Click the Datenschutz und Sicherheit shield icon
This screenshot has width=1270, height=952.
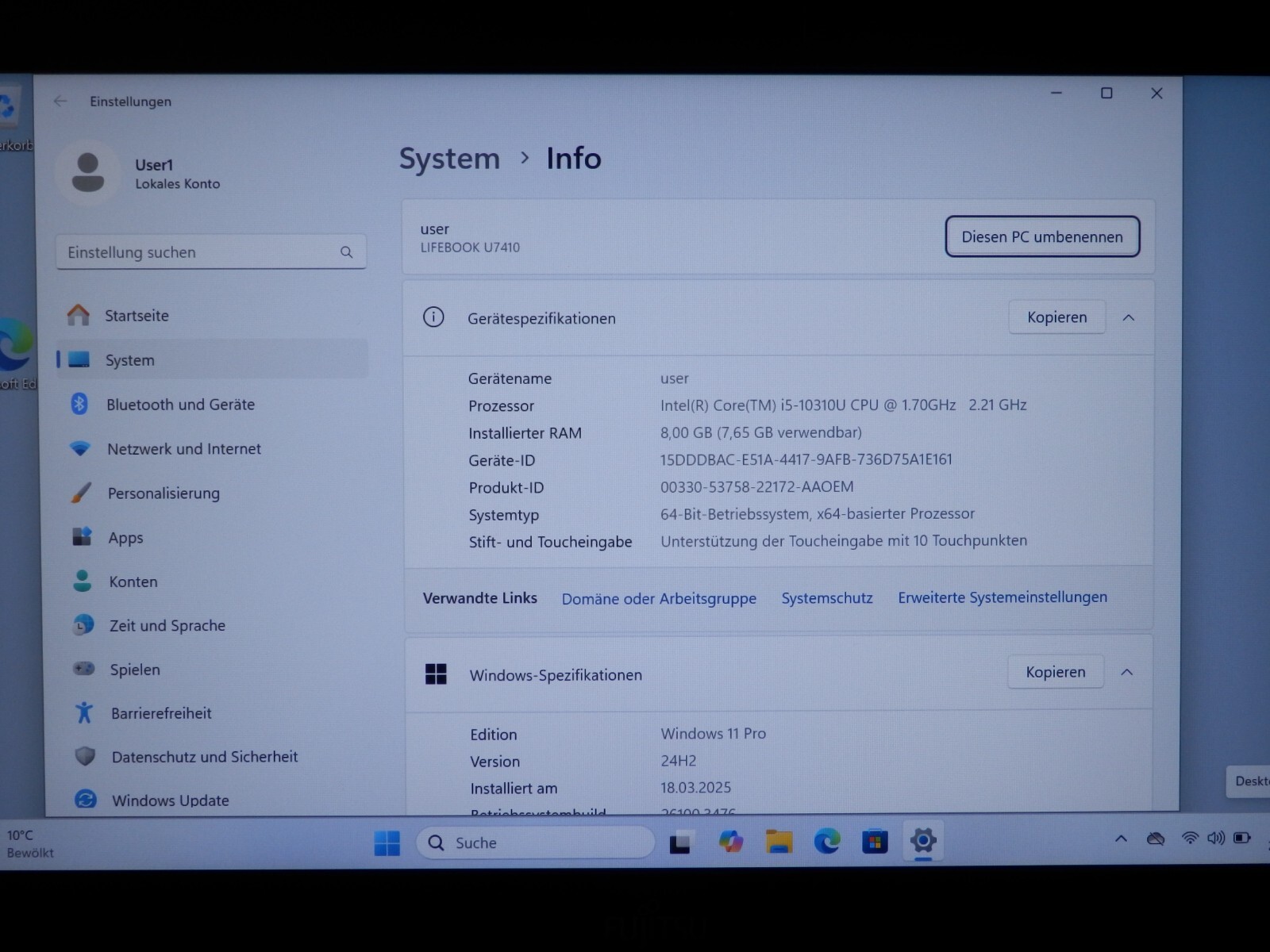pos(85,756)
